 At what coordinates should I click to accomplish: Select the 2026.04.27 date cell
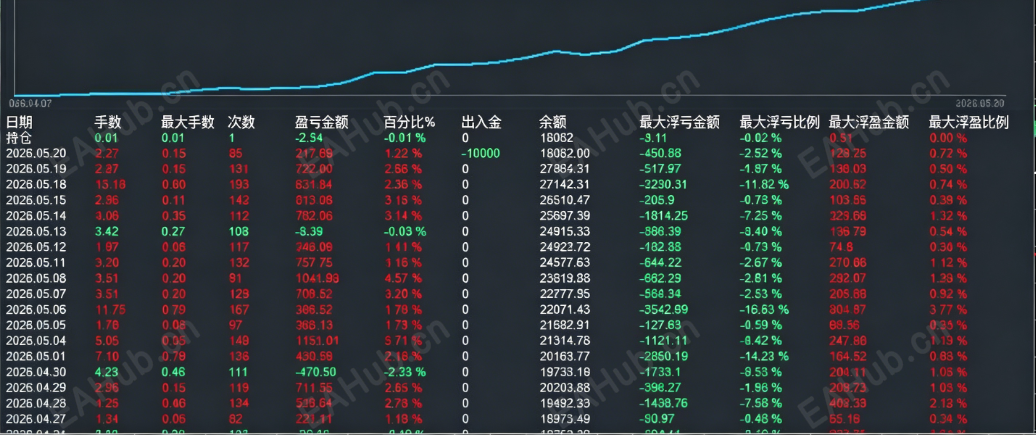pyautogui.click(x=34, y=418)
